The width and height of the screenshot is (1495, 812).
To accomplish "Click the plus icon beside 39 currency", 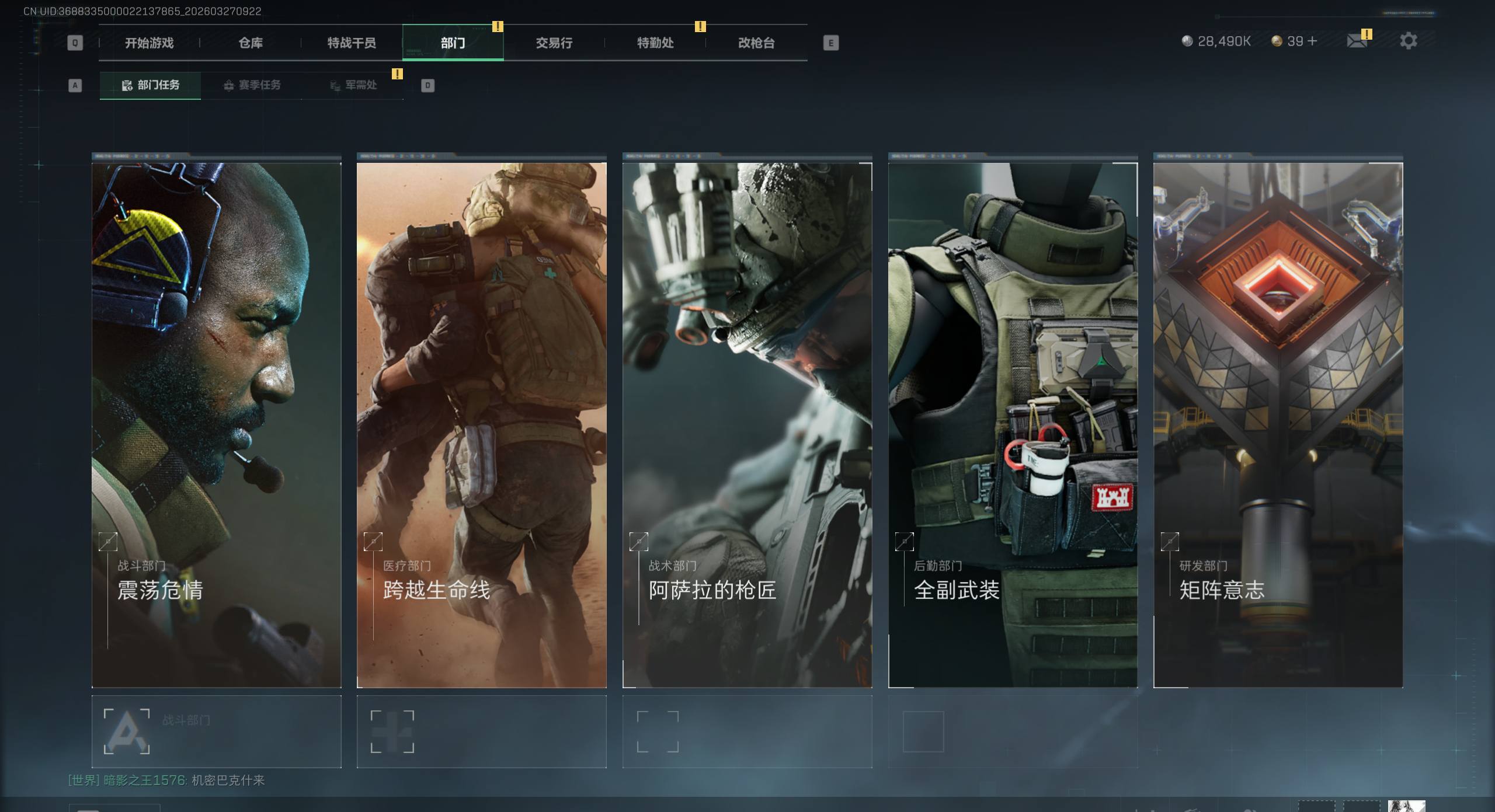I will point(1312,41).
